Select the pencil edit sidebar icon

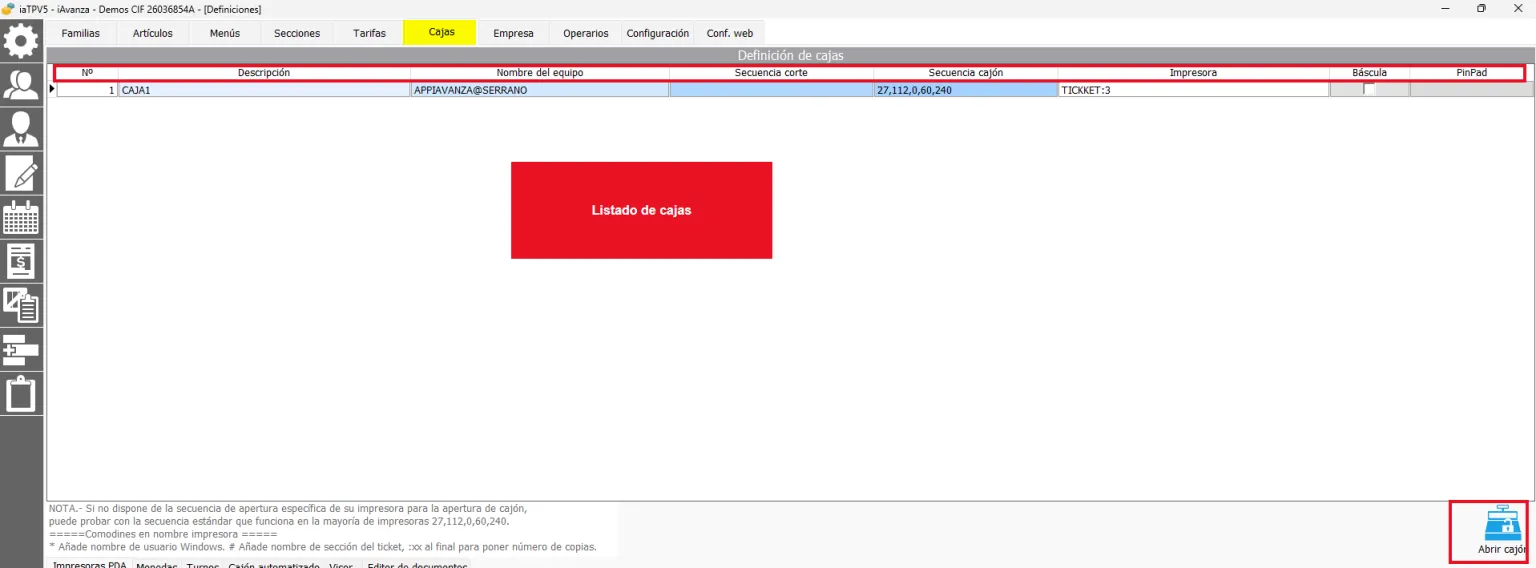(21, 173)
